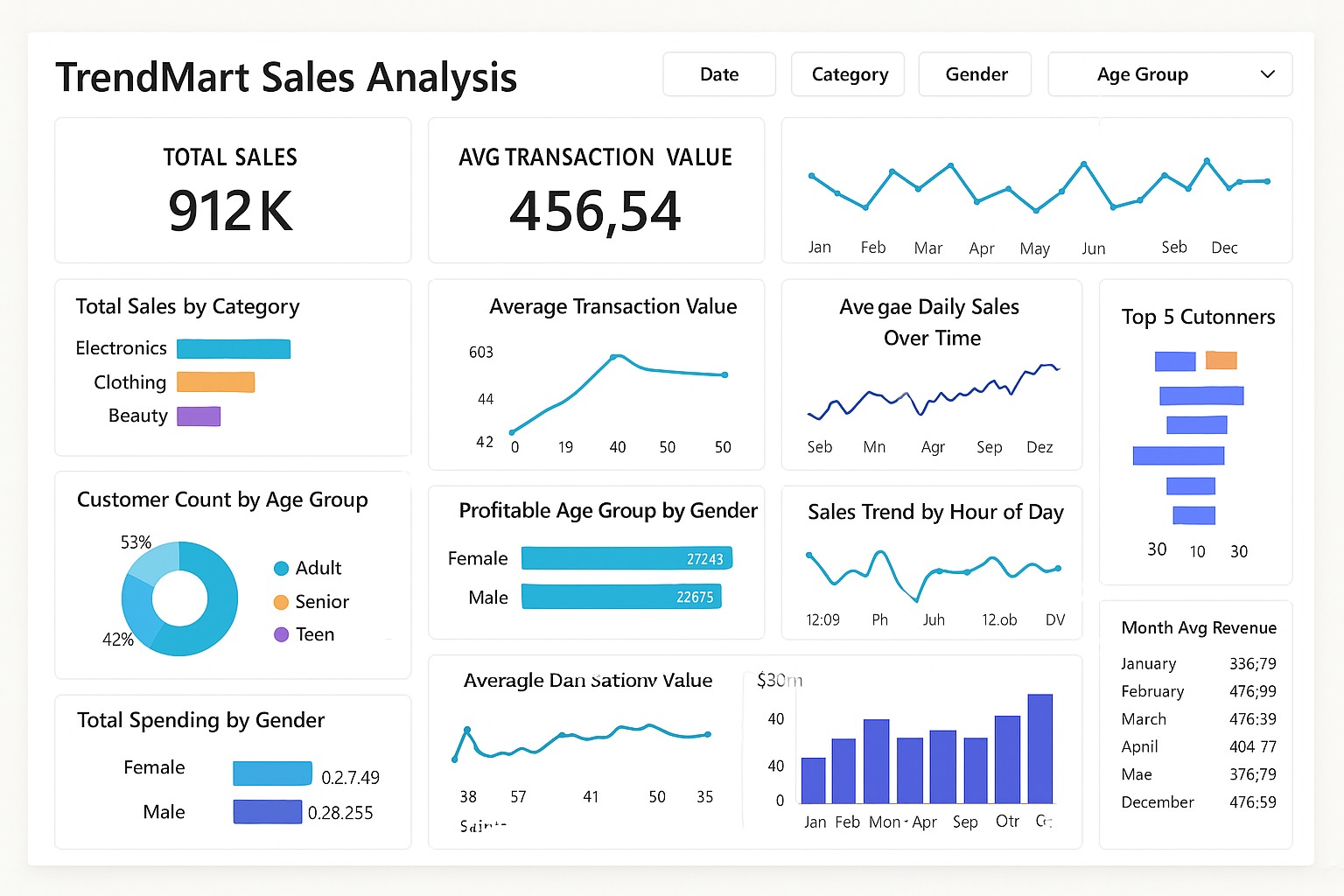Viewport: 1344px width, 896px height.
Task: Click the Female bar showing 27243
Action: 626,557
